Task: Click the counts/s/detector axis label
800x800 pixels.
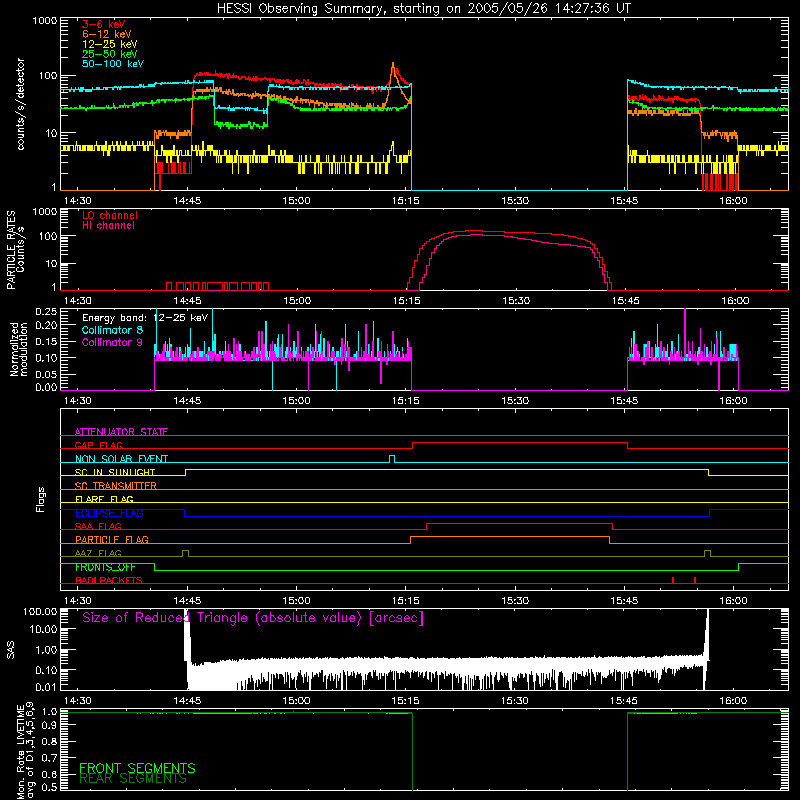Action: click(20, 104)
